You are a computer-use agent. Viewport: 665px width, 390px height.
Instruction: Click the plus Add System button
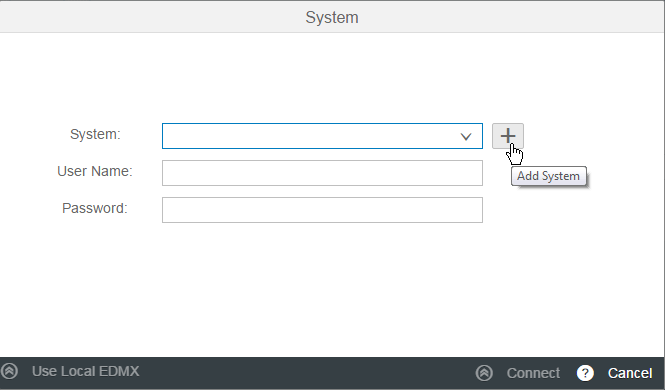tap(508, 136)
